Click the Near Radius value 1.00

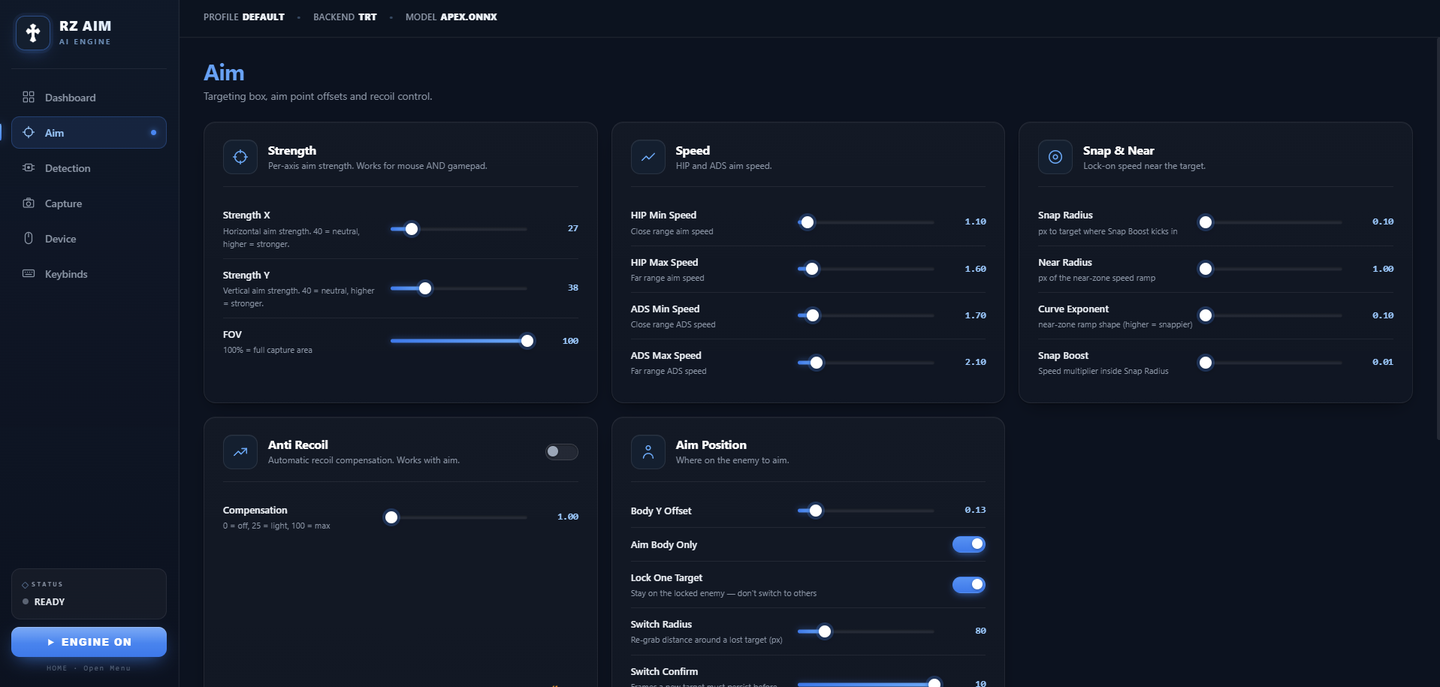point(1383,269)
